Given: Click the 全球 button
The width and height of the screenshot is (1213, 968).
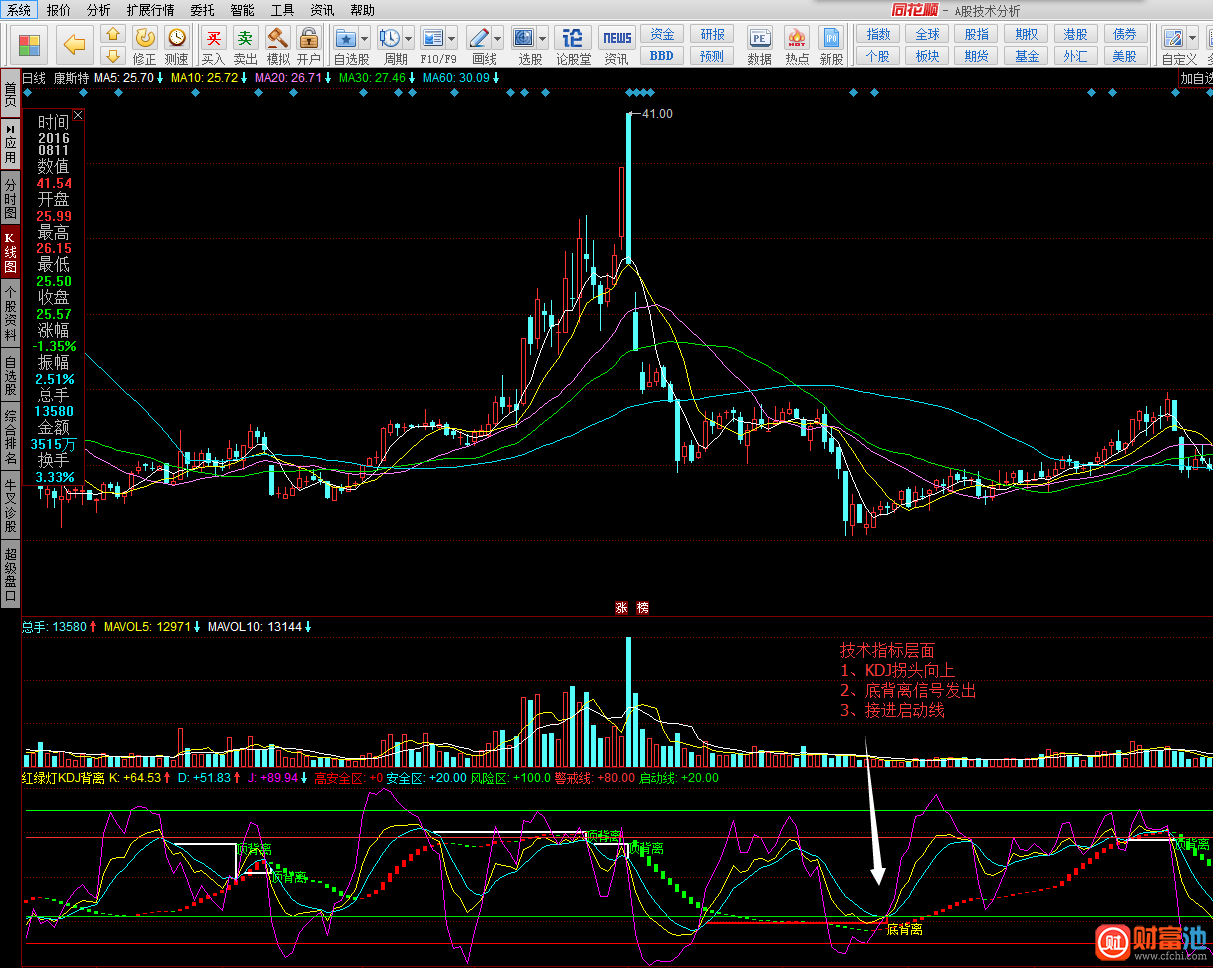Looking at the screenshot, I should point(927,34).
